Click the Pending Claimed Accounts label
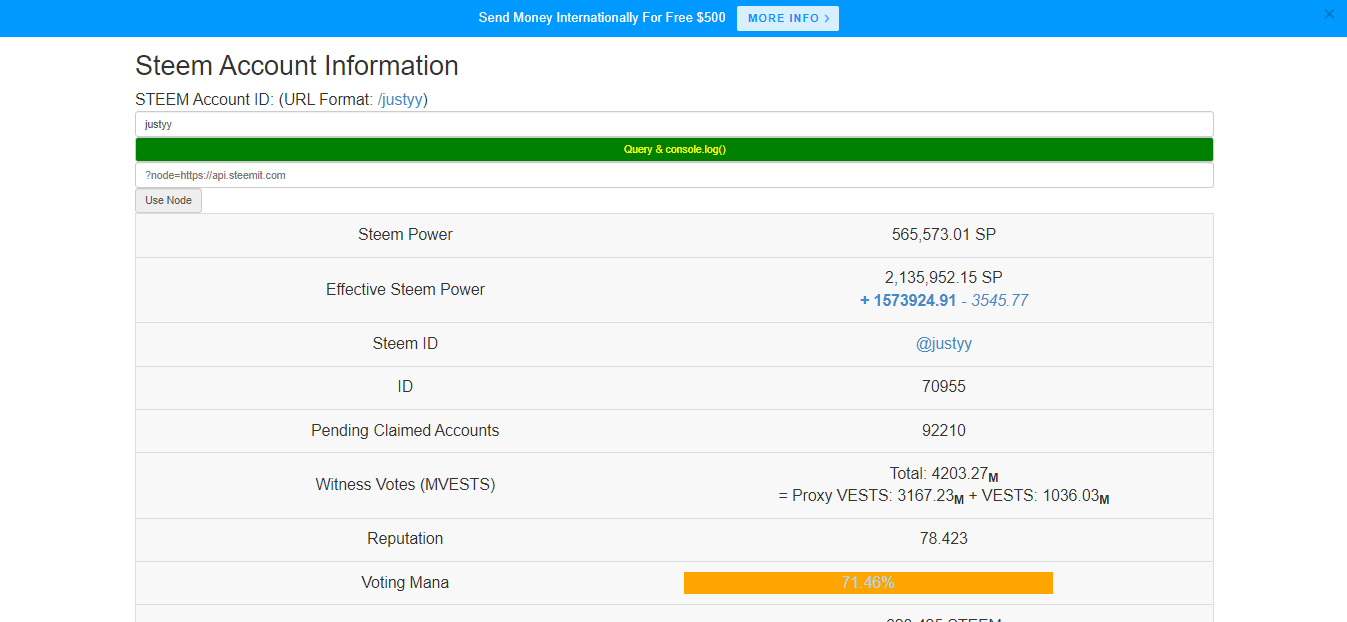Viewport: 1347px width, 622px height. (x=405, y=431)
